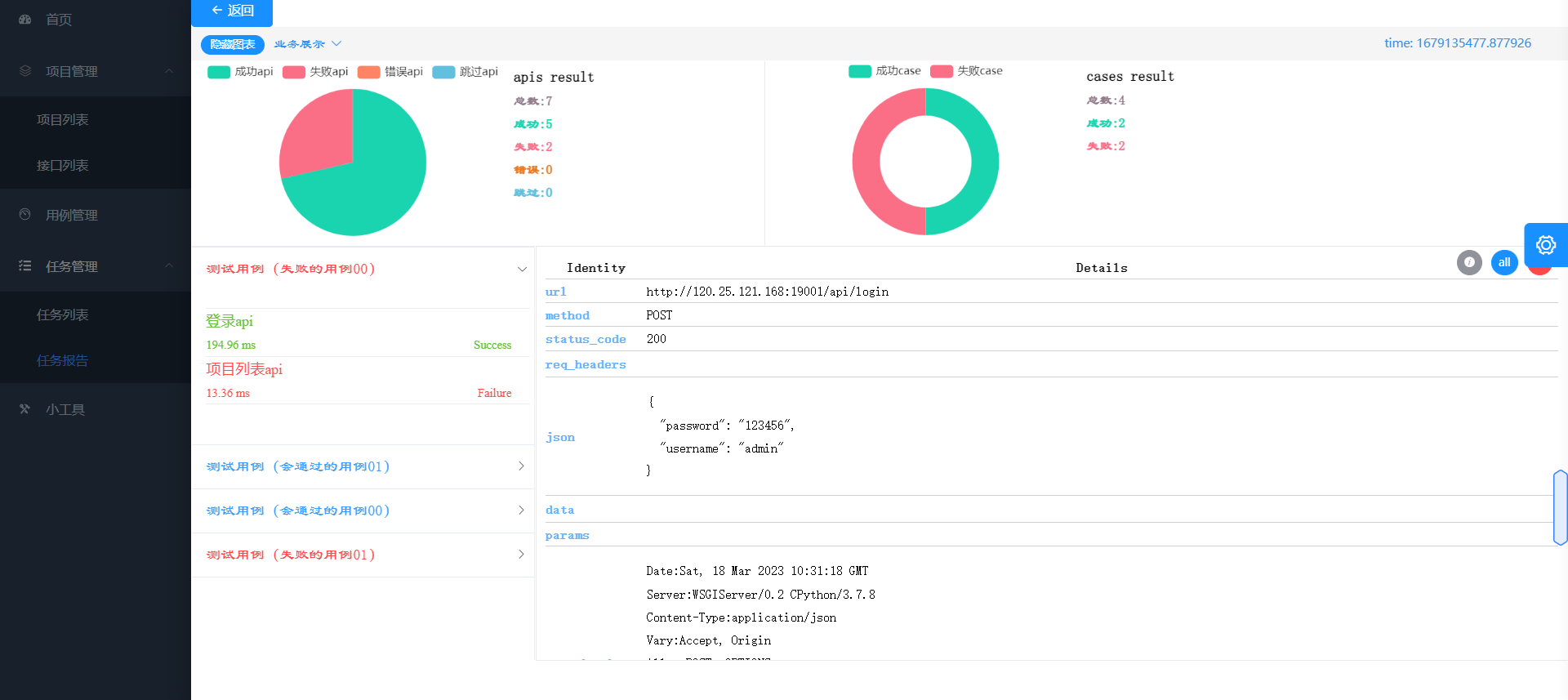The width and height of the screenshot is (1568, 700).
Task: Click the cases 总数:4 count
Action: click(1106, 100)
